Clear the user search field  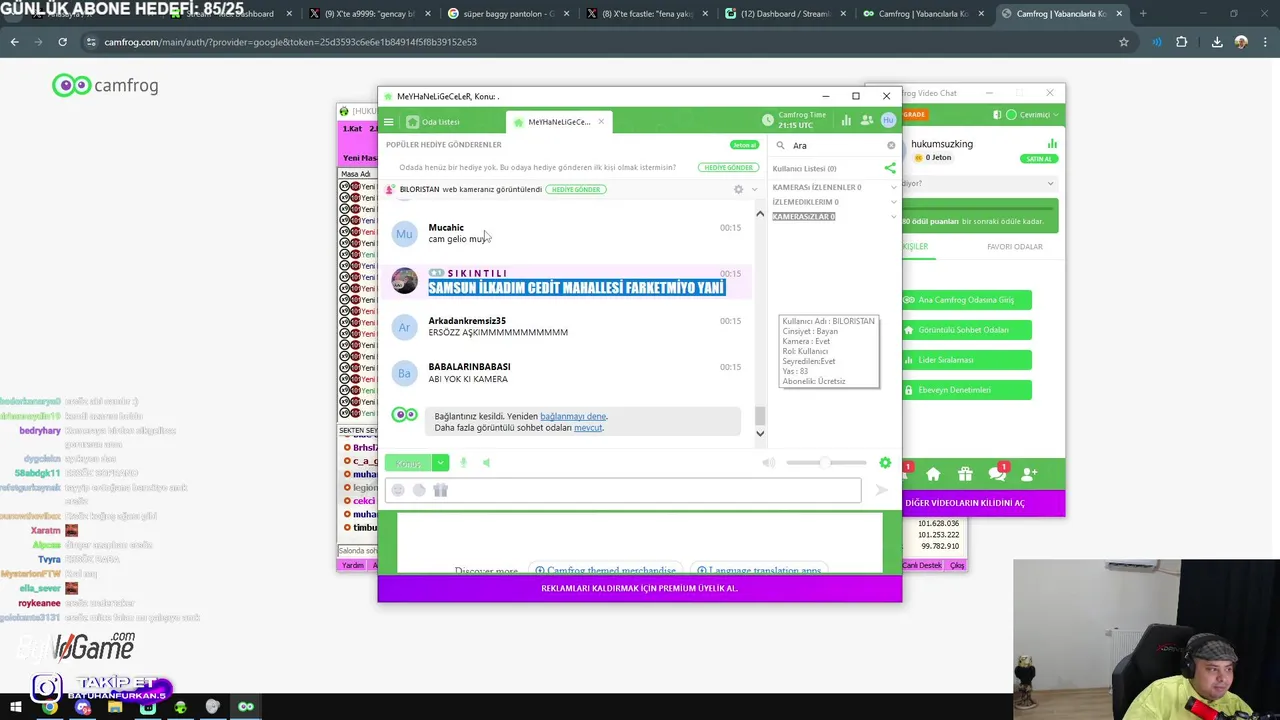click(x=891, y=145)
